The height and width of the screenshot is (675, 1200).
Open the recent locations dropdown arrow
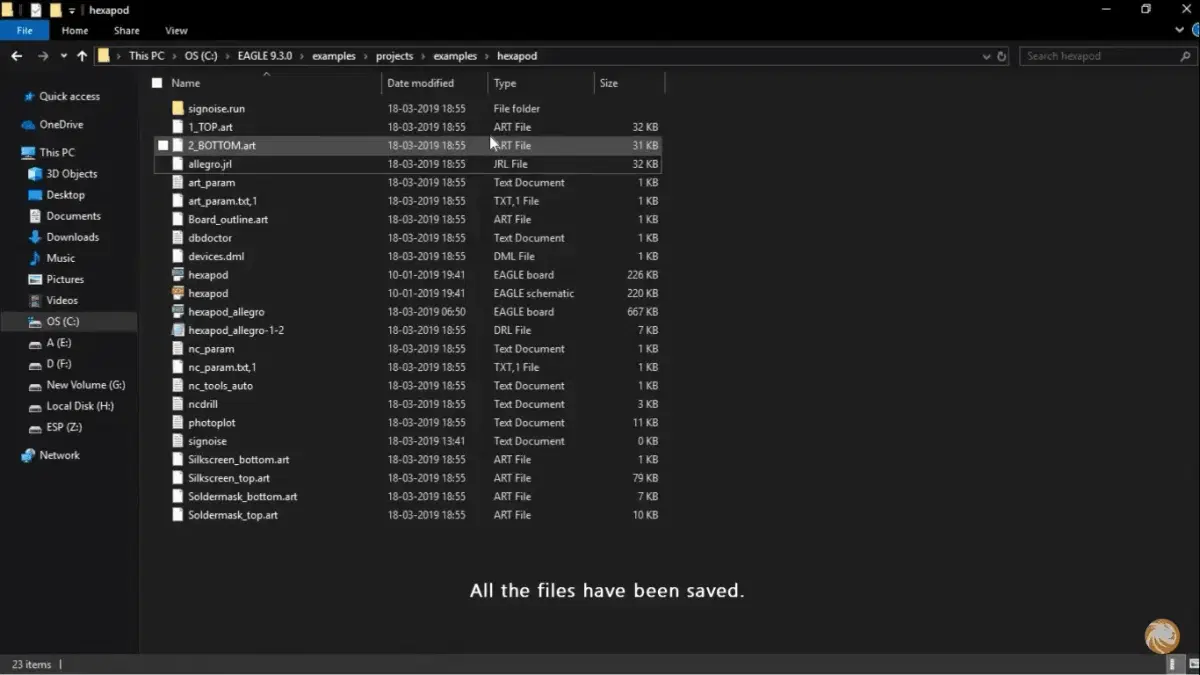63,56
